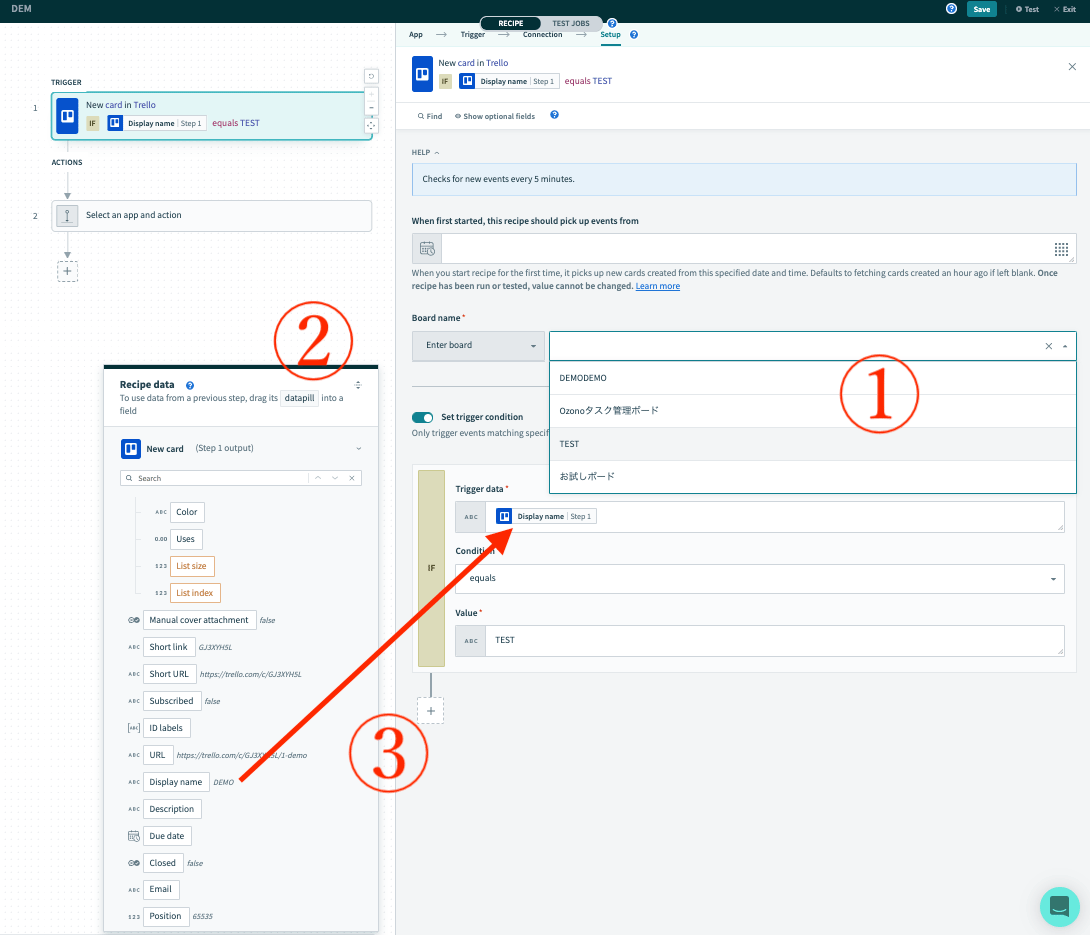Click the move handle of Recipe data panel
The height and width of the screenshot is (935, 1090).
[x=358, y=385]
